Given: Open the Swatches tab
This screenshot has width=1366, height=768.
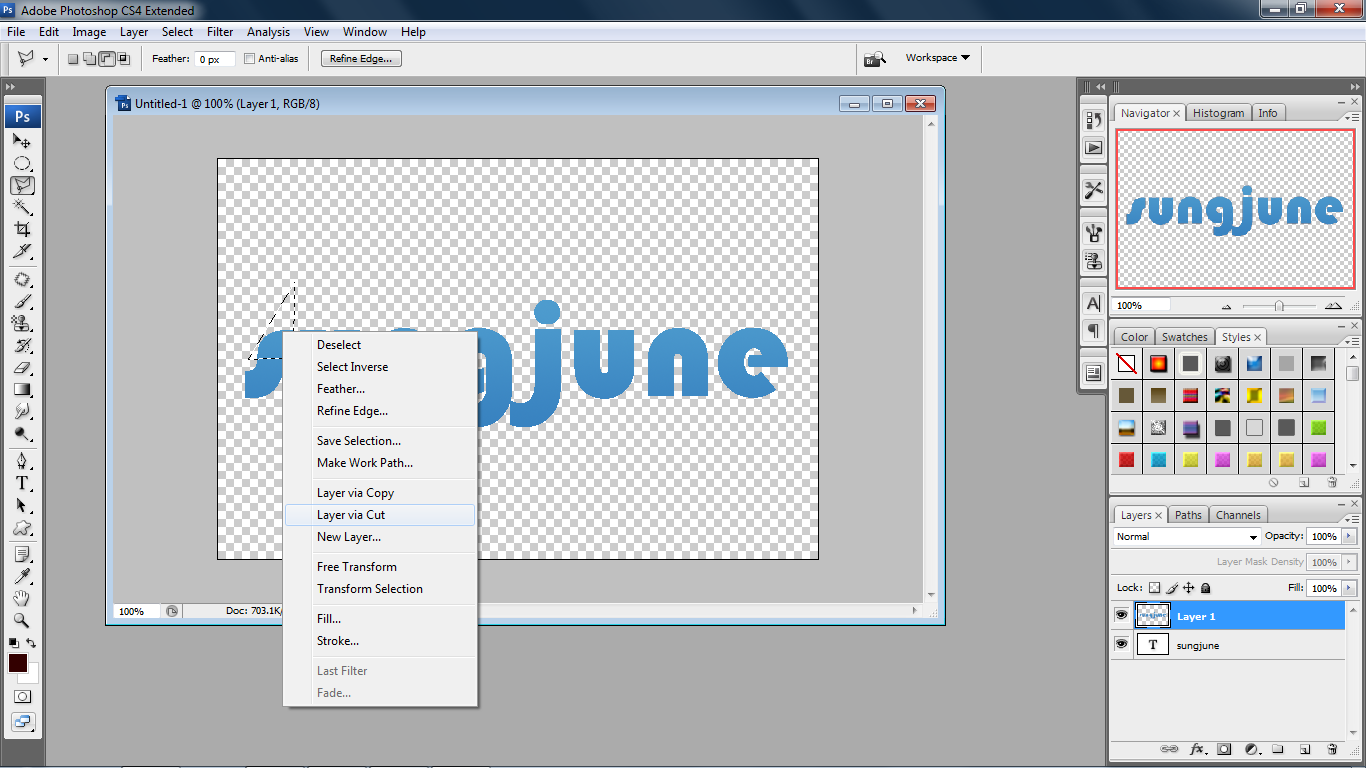Looking at the screenshot, I should coord(1185,337).
